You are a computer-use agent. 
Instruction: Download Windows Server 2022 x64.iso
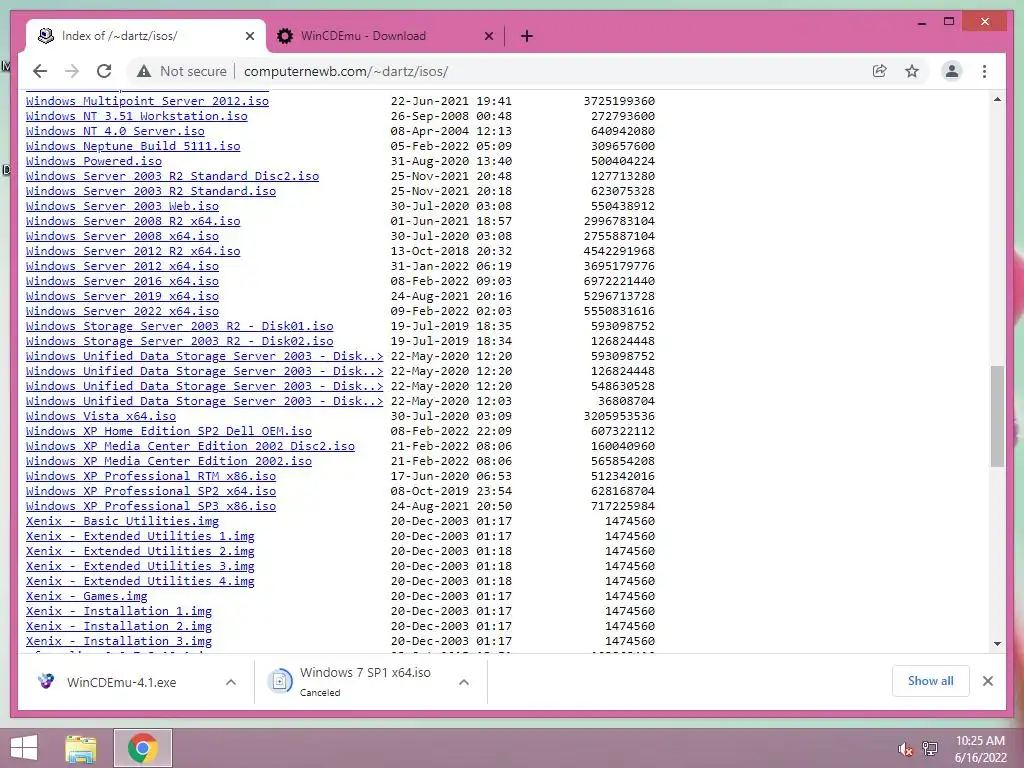tap(122, 312)
